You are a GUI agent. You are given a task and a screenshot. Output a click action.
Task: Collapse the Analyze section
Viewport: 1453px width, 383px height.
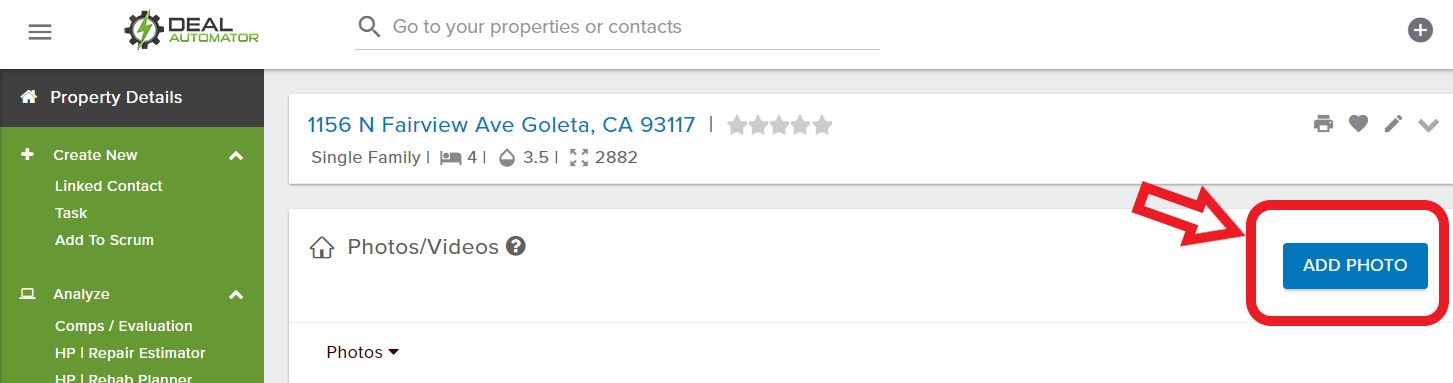coord(236,295)
